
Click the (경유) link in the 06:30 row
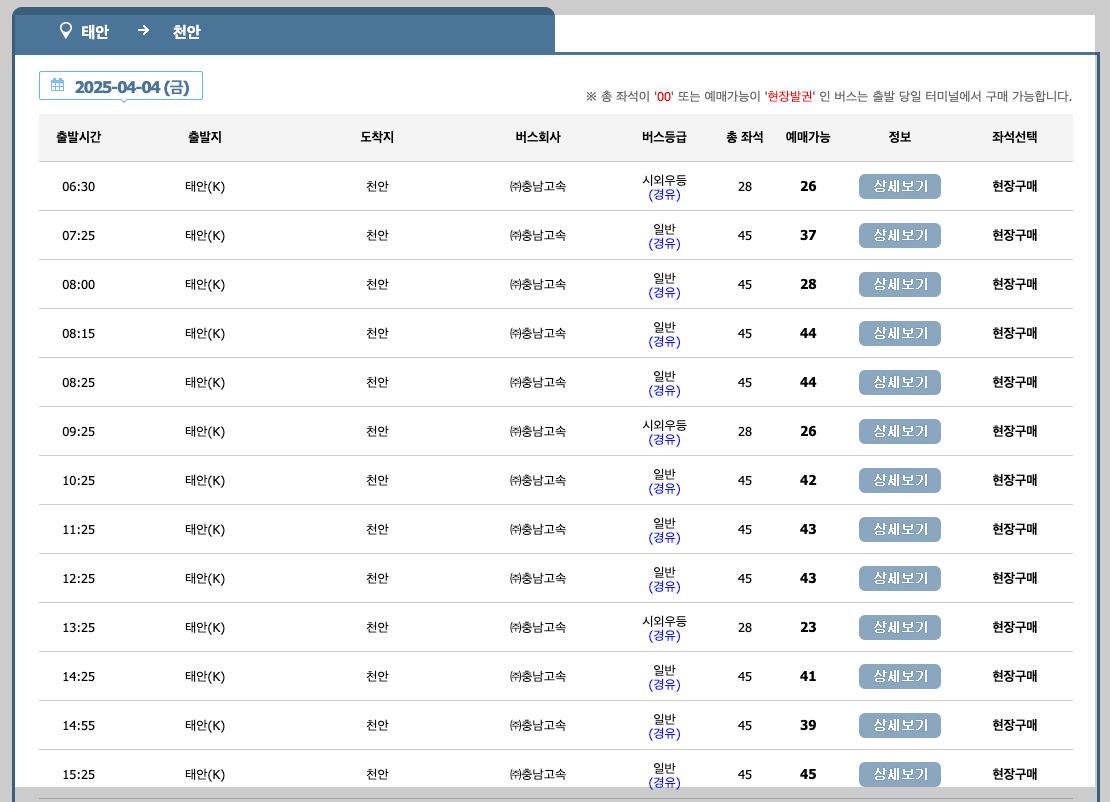(x=664, y=194)
